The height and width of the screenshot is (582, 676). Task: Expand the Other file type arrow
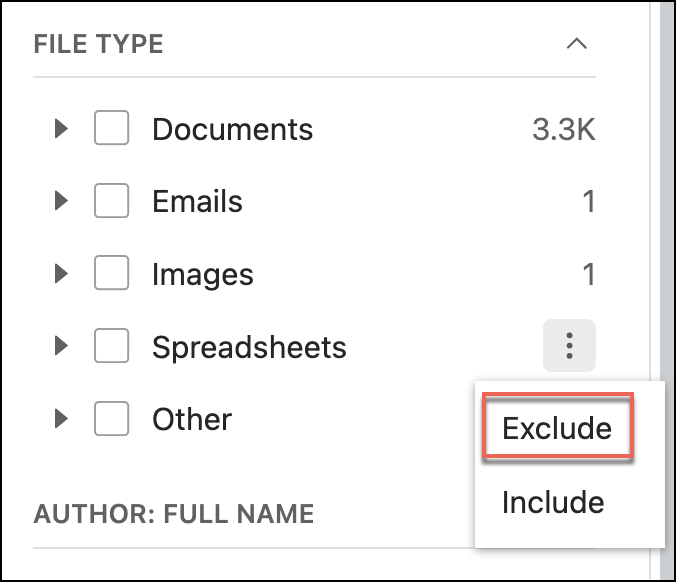[61, 418]
